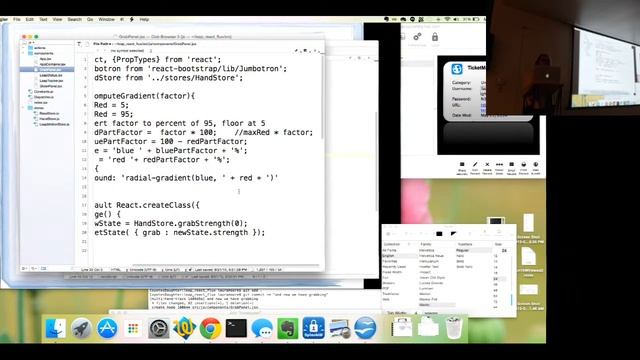640x360 pixels.
Task: Choose Bold Italic in the Typeface list
Action: click(x=464, y=267)
